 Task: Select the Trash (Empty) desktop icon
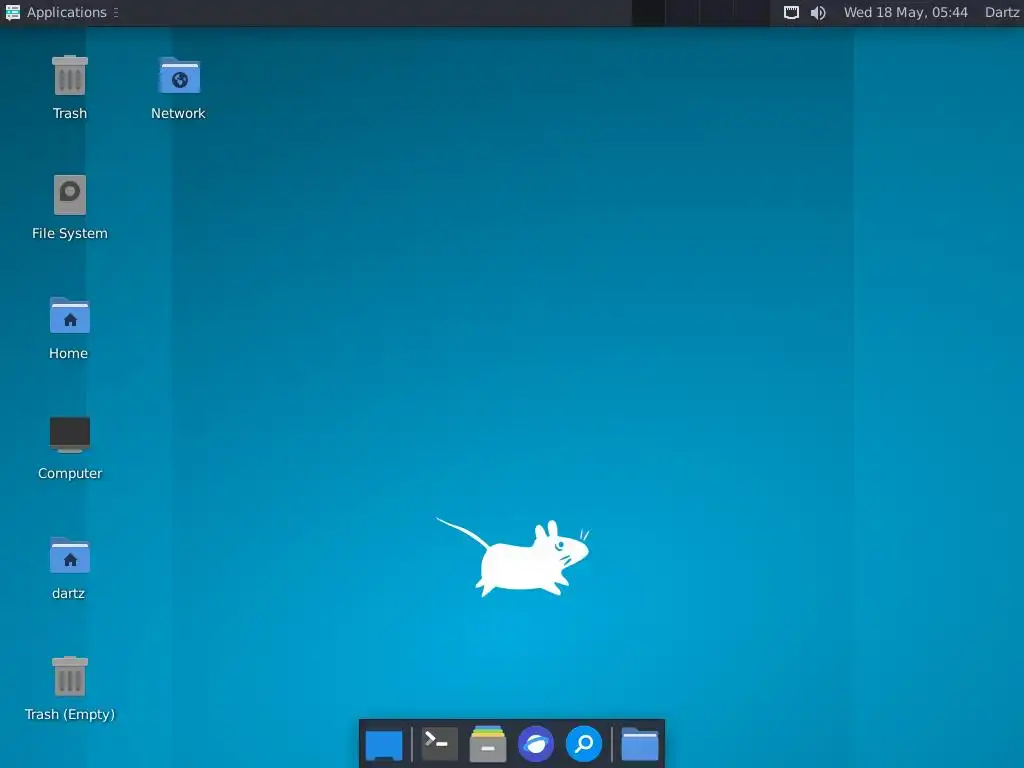pyautogui.click(x=70, y=677)
